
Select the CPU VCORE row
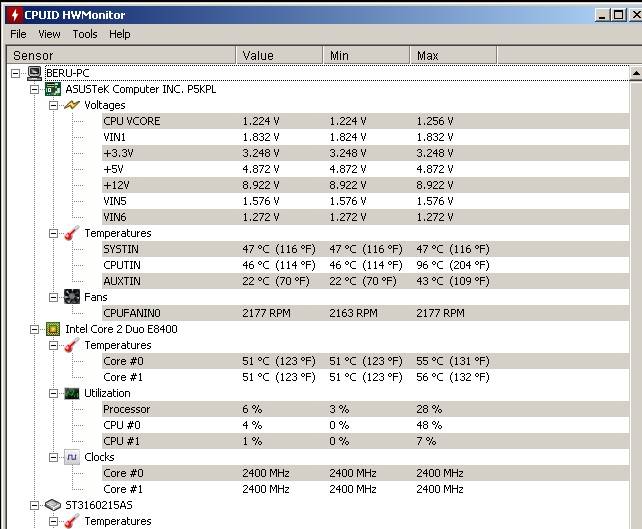point(365,121)
